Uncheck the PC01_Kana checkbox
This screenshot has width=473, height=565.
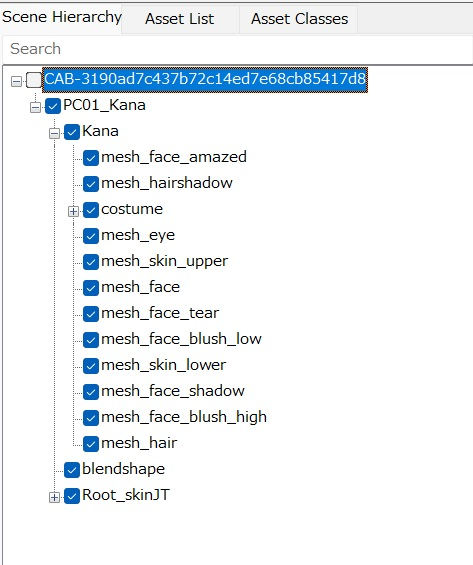(53, 106)
